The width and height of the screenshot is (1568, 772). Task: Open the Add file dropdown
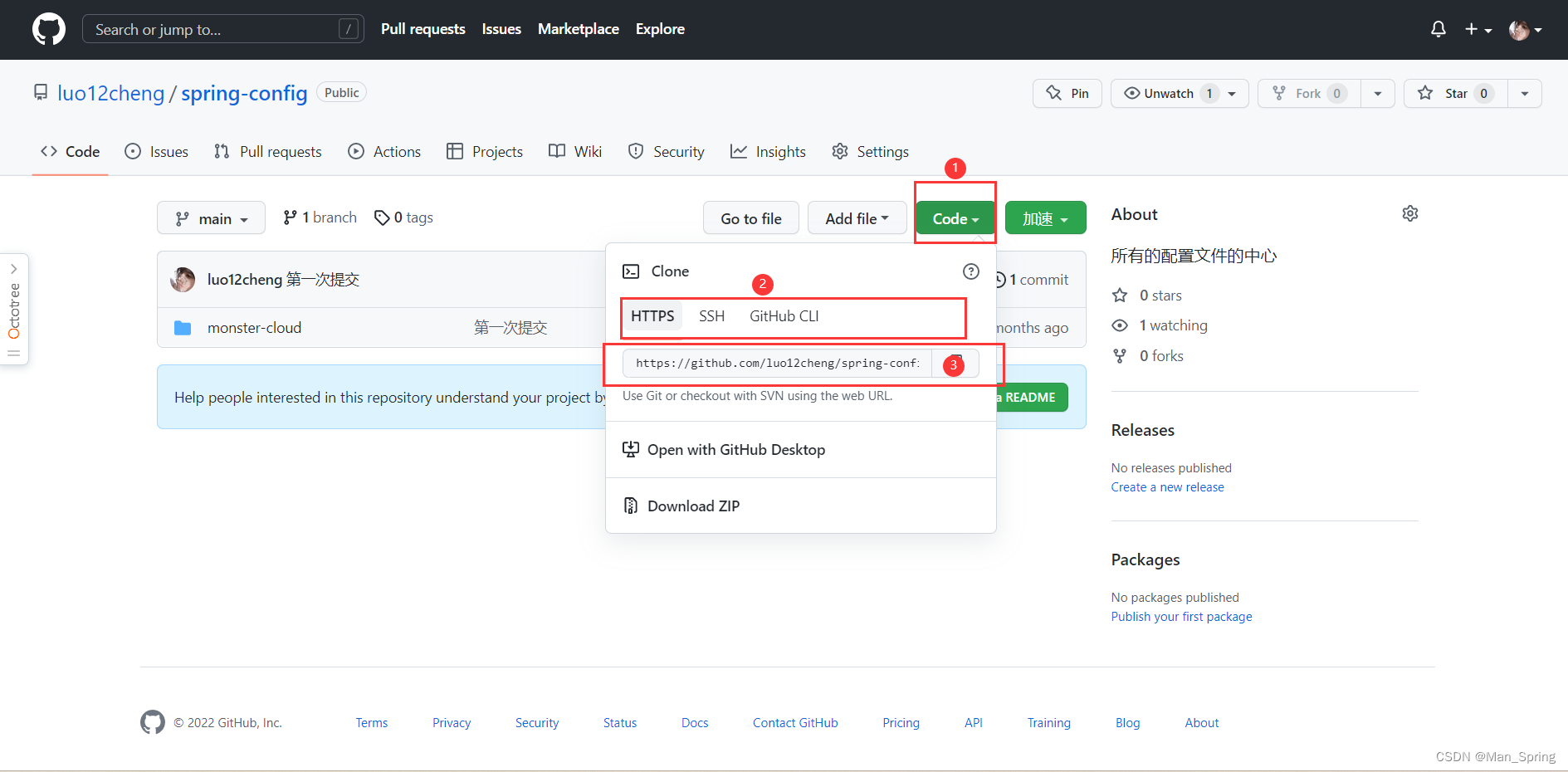tap(857, 218)
